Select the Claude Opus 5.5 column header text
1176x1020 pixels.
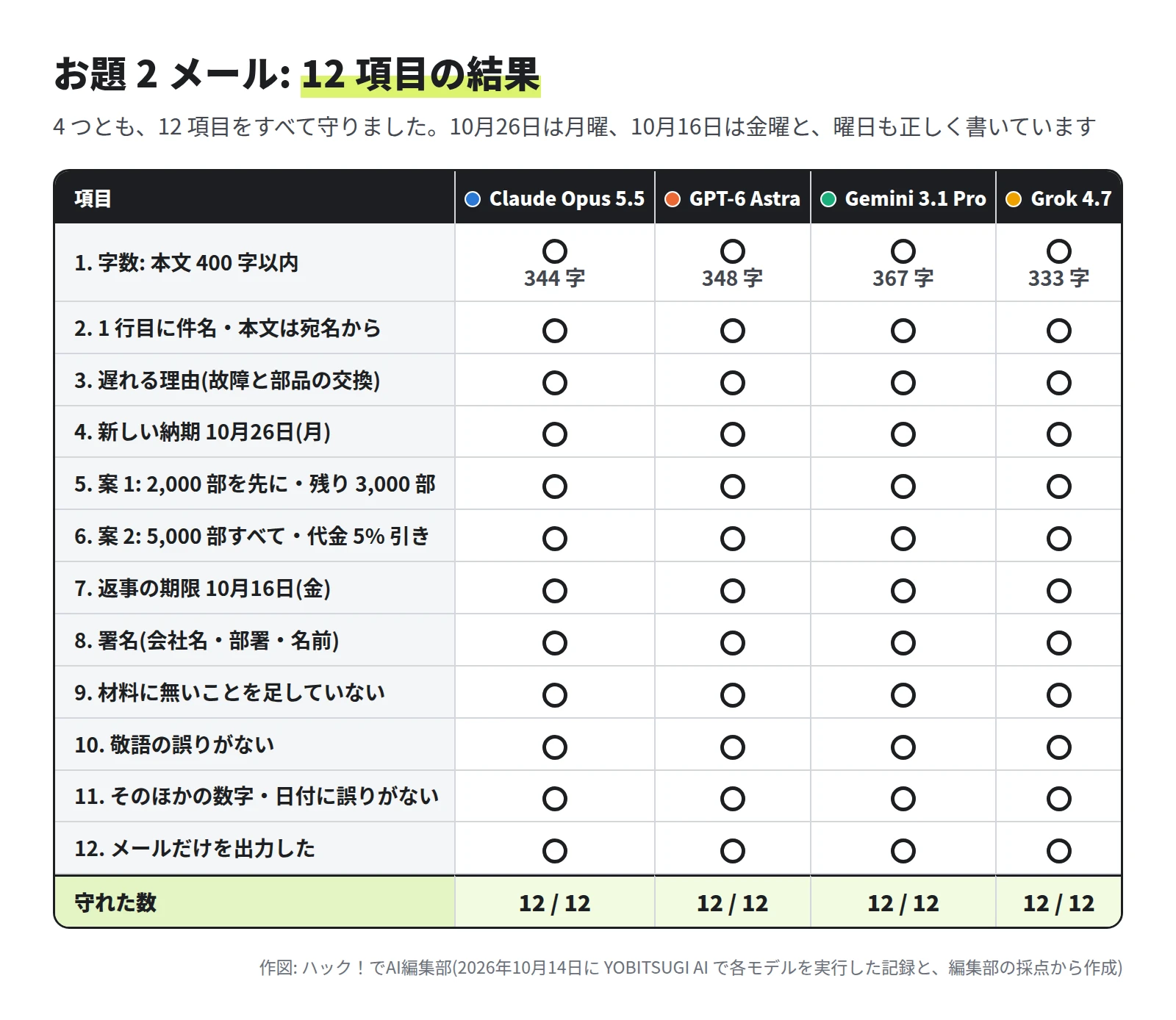[x=567, y=199]
